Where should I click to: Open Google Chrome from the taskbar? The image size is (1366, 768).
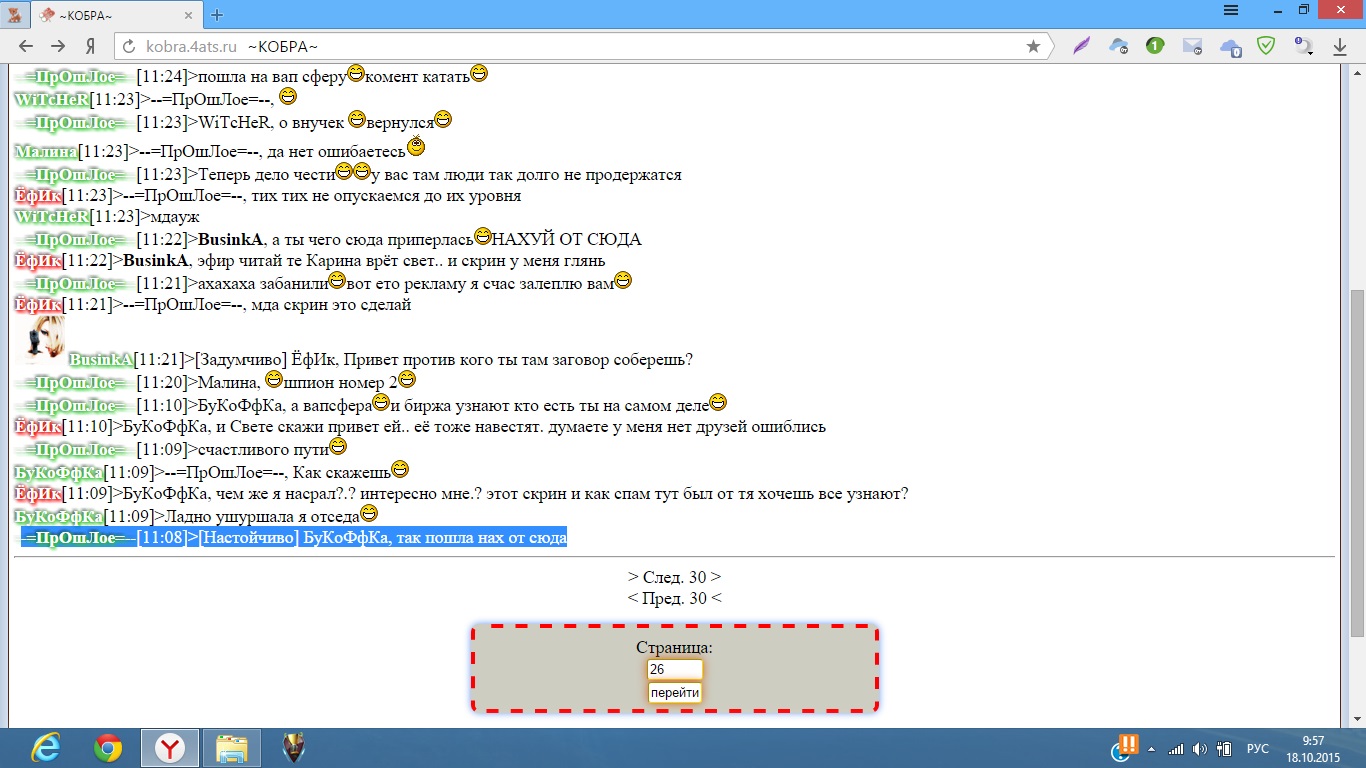(x=108, y=748)
